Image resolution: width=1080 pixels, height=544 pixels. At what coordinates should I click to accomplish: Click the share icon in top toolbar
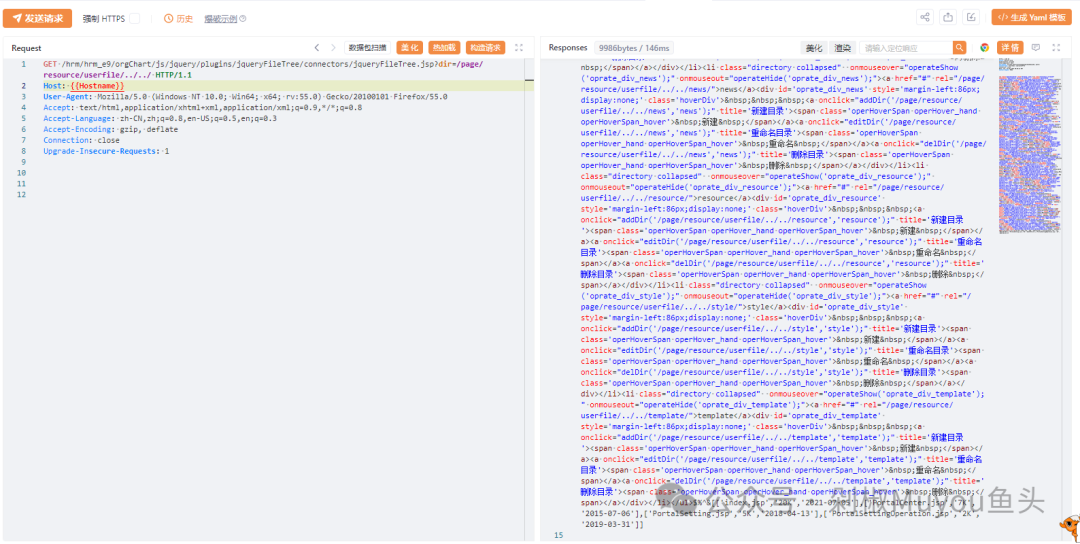tap(923, 17)
